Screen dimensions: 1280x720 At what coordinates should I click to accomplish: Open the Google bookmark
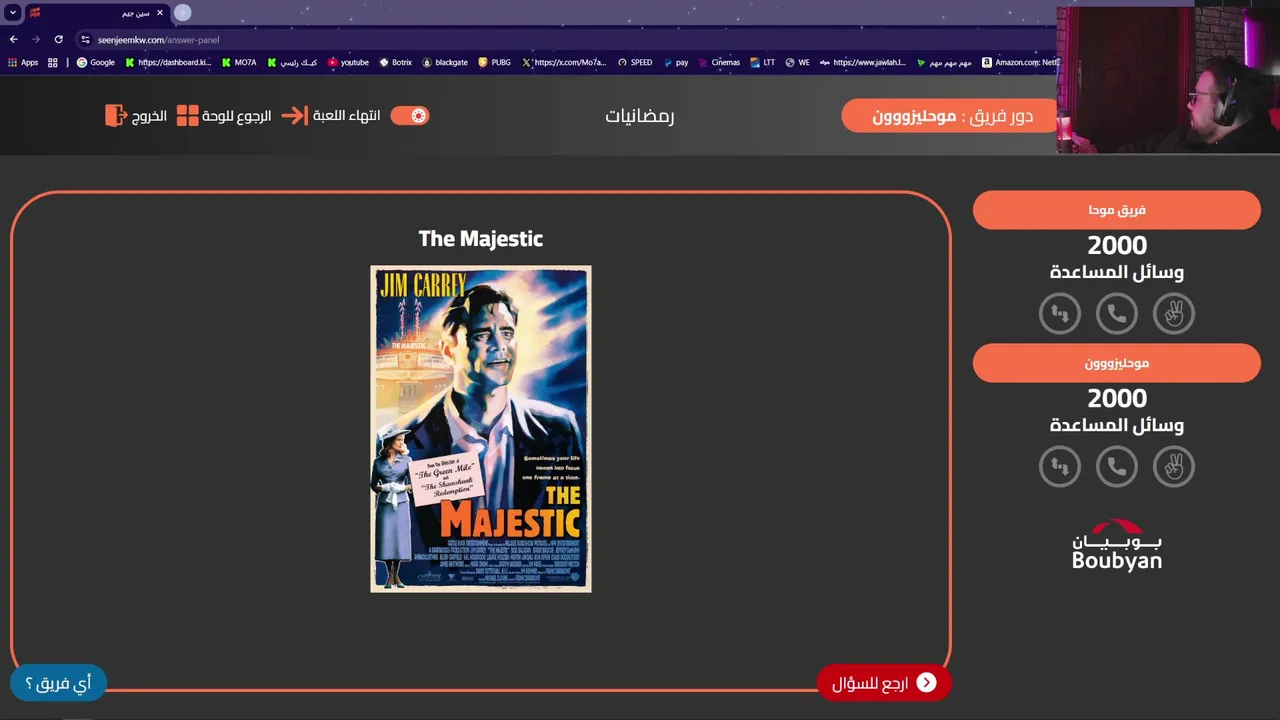tap(96, 62)
